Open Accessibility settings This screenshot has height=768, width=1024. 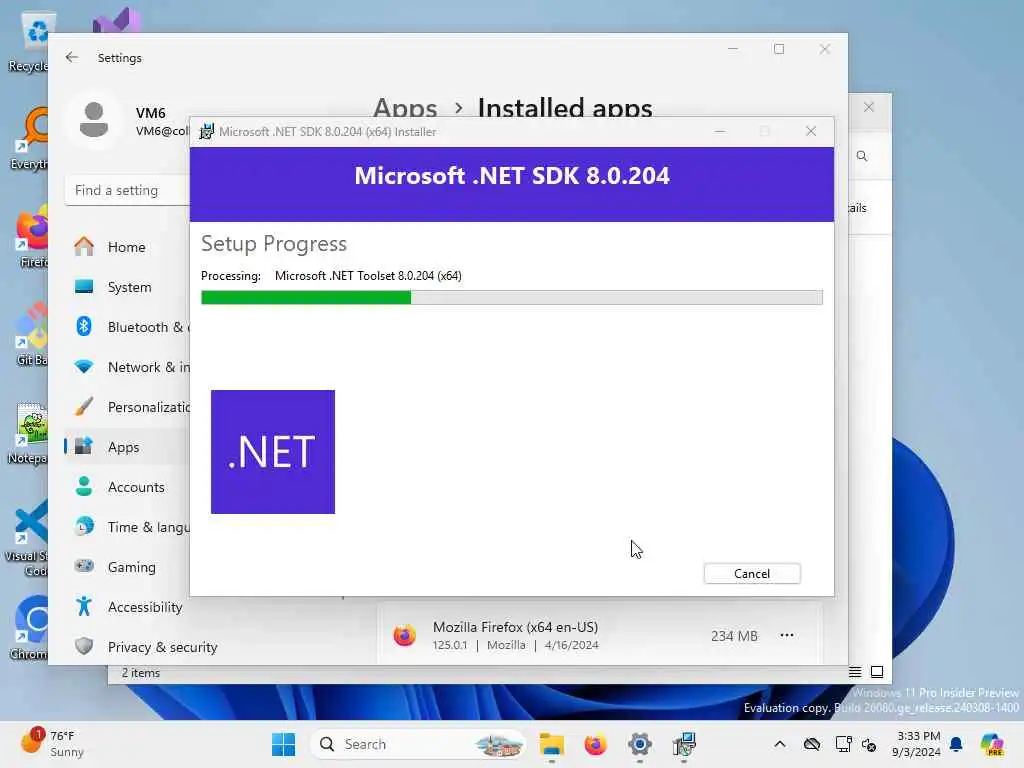127,607
